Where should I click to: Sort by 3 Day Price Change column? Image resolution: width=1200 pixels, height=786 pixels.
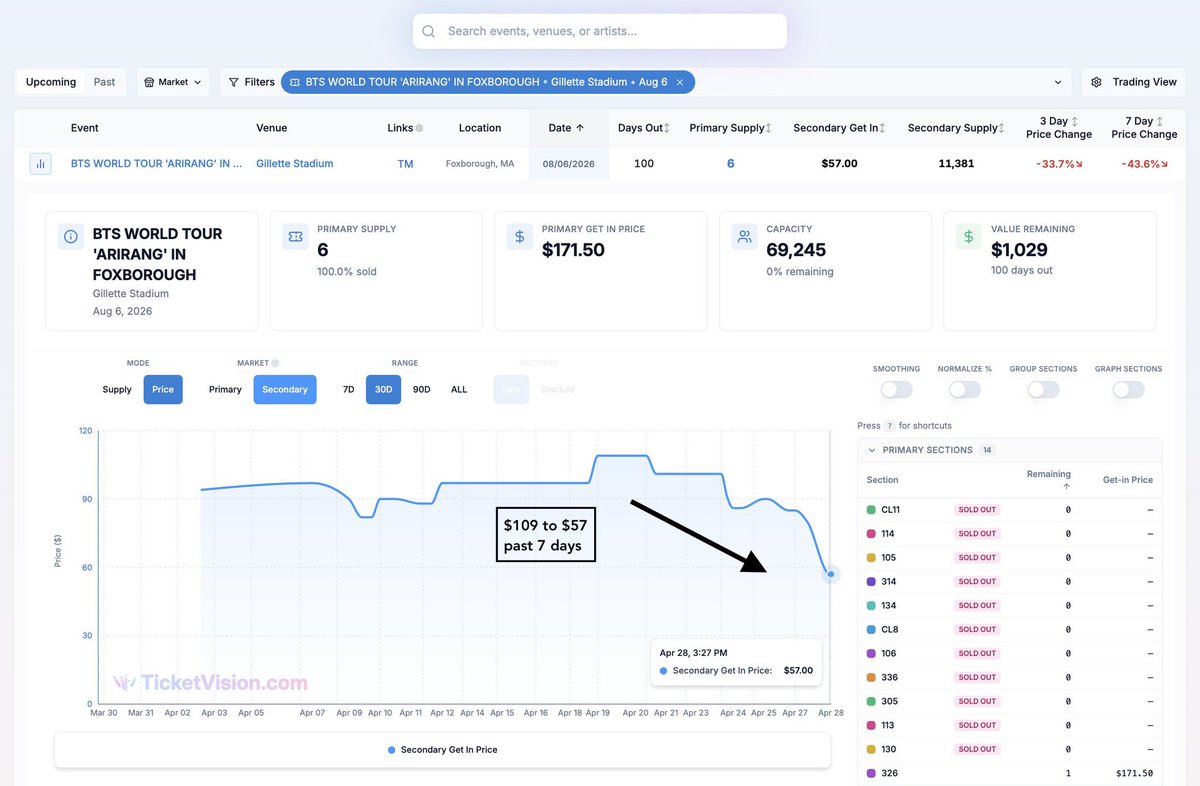tap(1074, 121)
